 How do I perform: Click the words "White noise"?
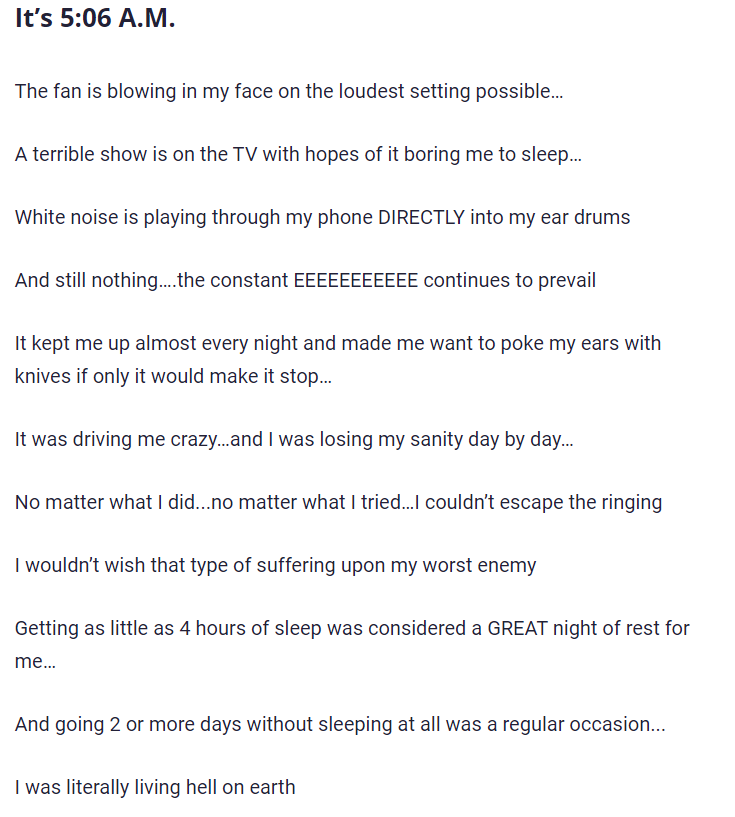63,217
